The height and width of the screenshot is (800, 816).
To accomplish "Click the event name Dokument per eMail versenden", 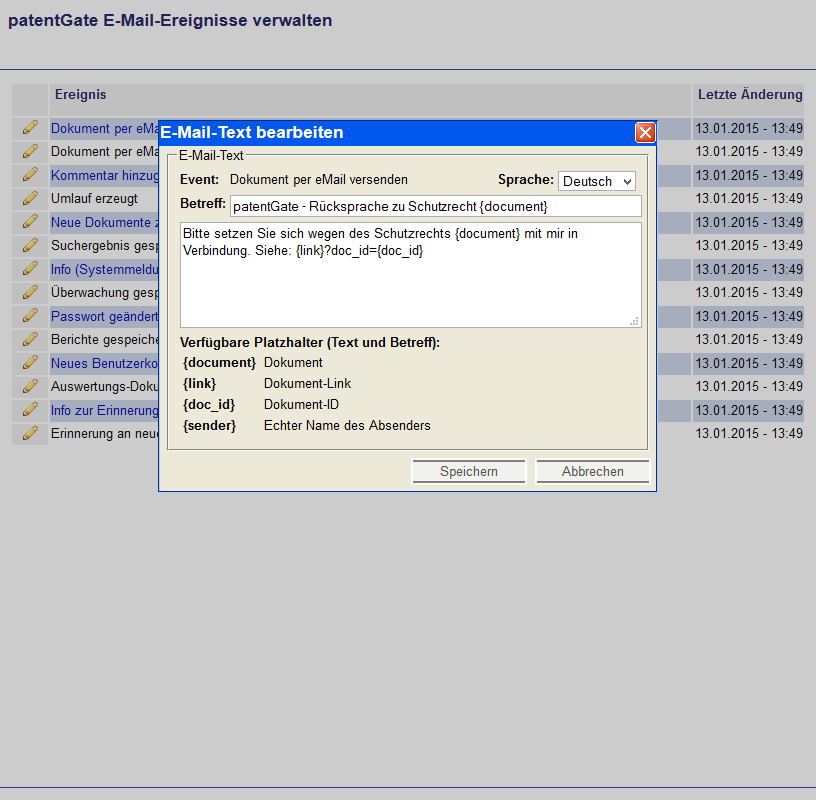I will click(x=319, y=180).
